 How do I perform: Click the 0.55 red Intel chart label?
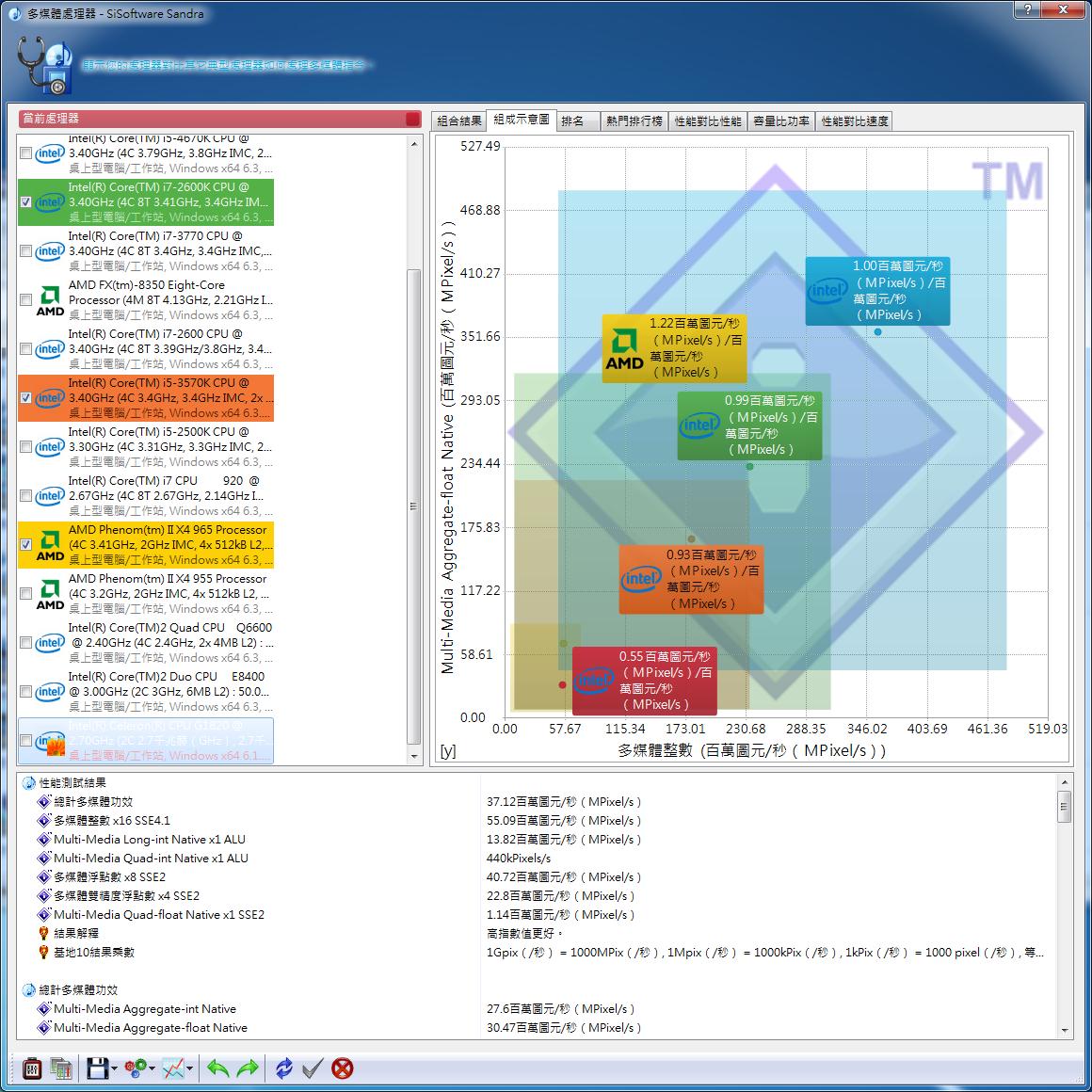pos(644,681)
